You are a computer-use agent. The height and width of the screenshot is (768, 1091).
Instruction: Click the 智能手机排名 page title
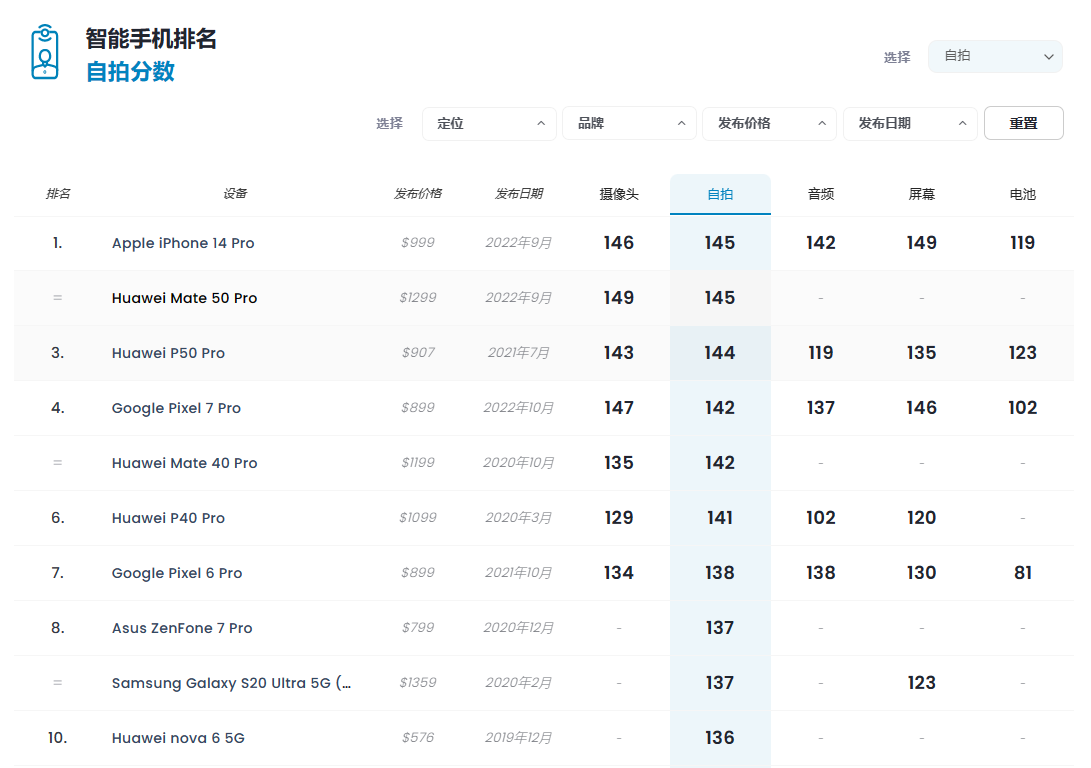tap(151, 39)
